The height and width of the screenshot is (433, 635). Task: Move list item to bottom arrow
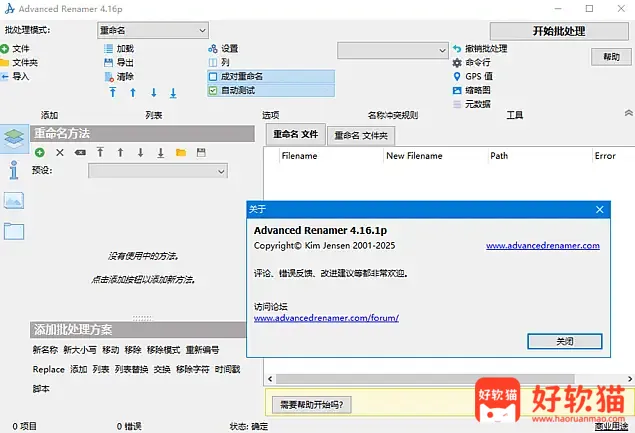173,93
